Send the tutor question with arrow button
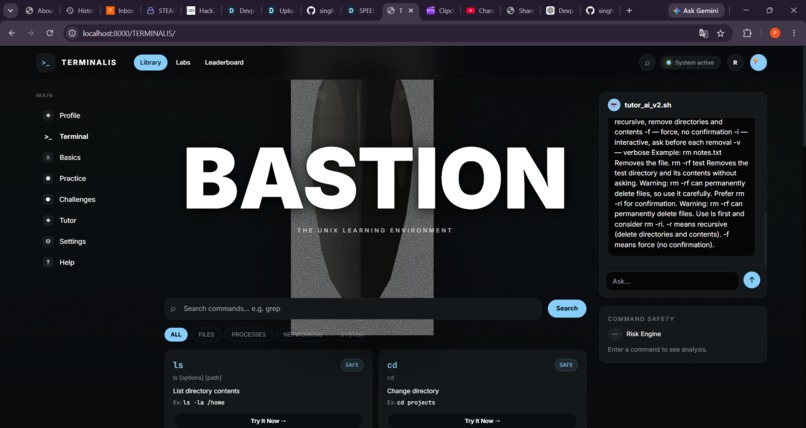Viewport: 806px width, 428px height. [752, 280]
